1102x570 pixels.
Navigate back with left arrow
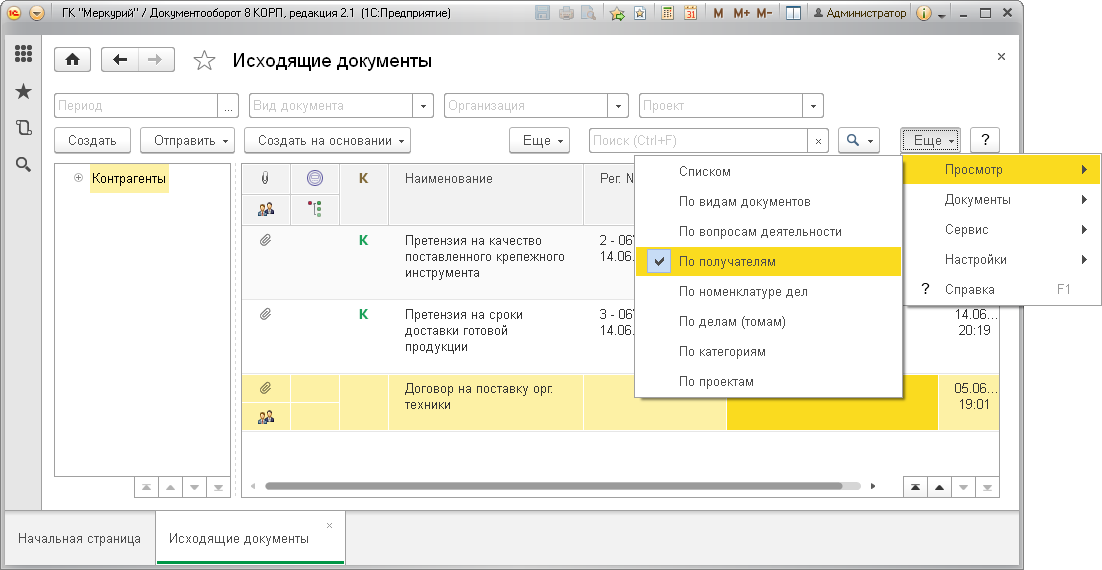[x=119, y=60]
